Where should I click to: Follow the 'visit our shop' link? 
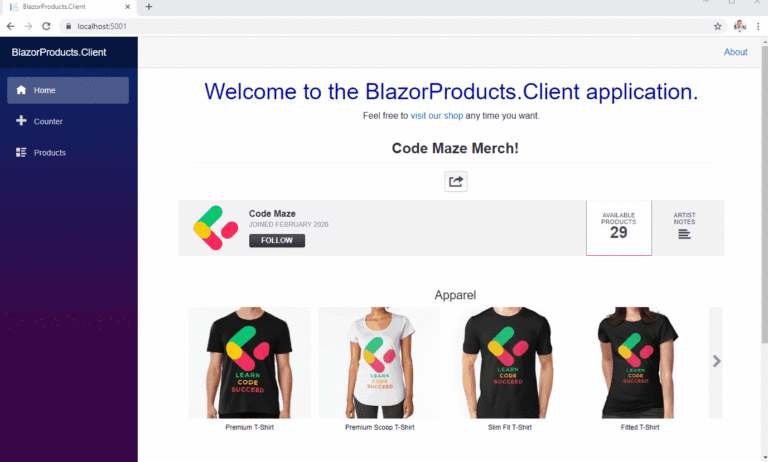click(x=436, y=116)
